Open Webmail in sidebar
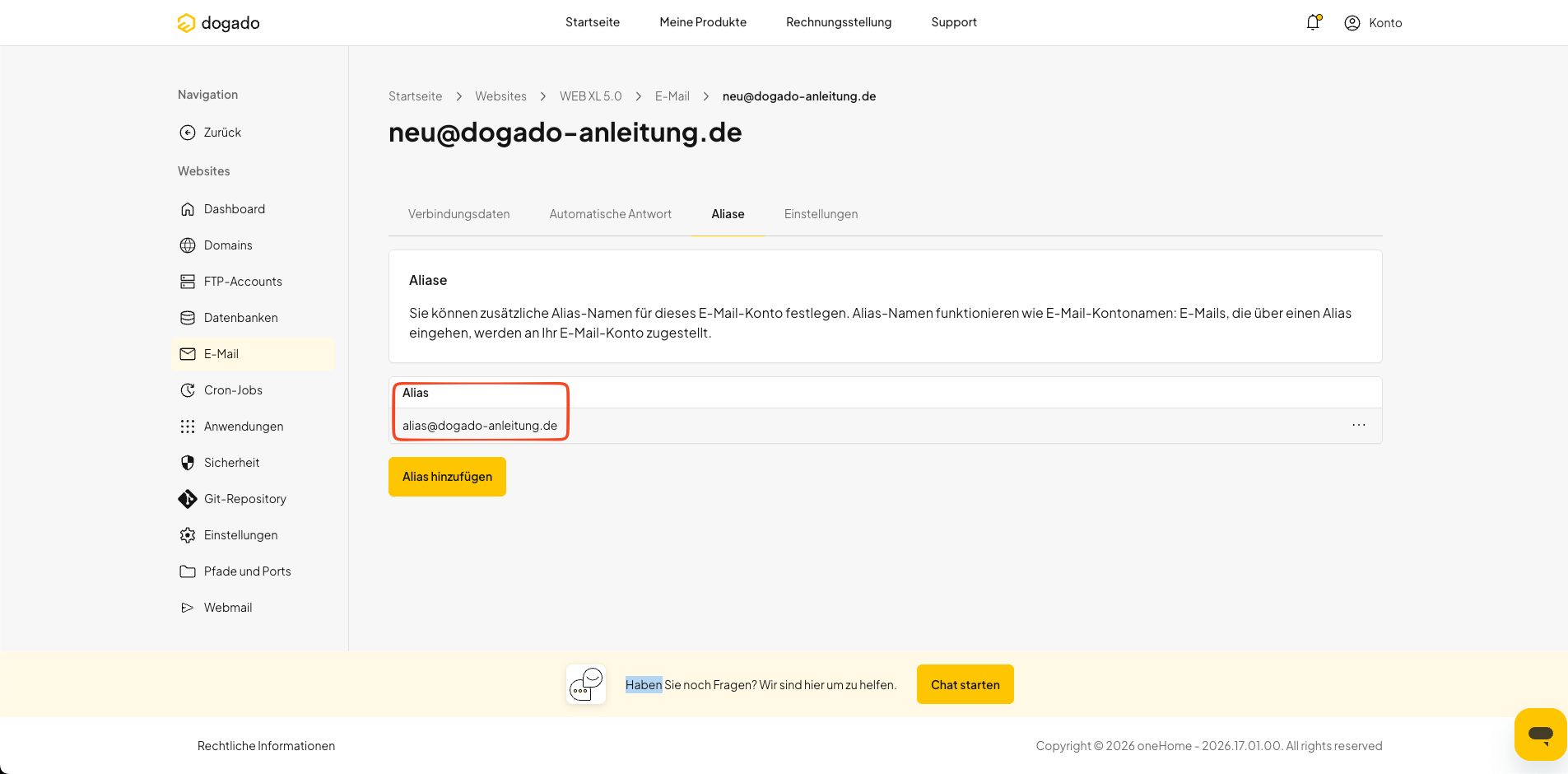This screenshot has width=1568, height=774. 228,608
